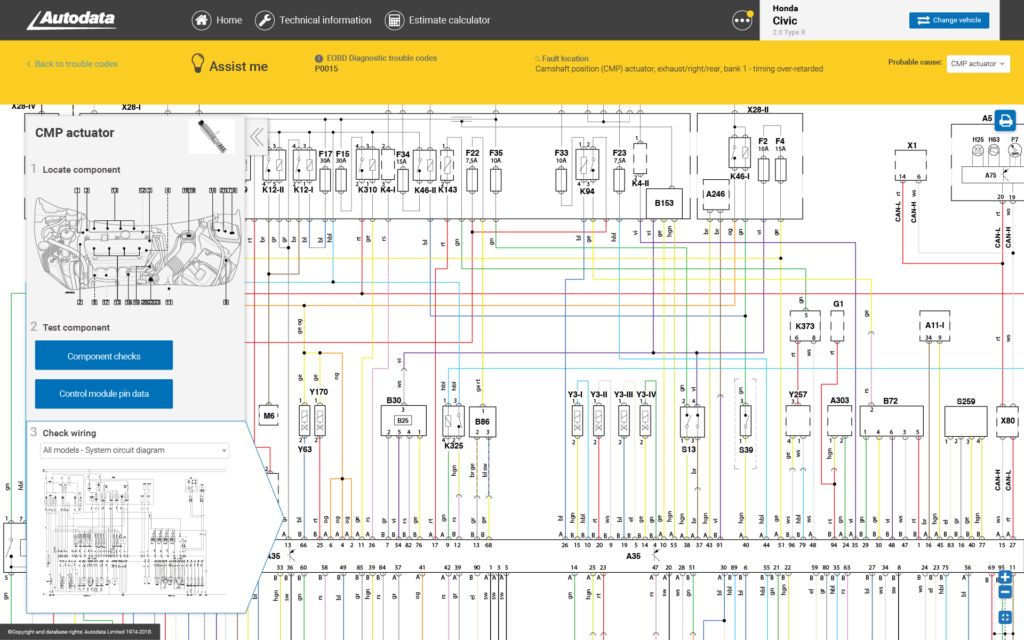Open Technical information wrench icon
The width and height of the screenshot is (1024, 640).
coord(265,20)
